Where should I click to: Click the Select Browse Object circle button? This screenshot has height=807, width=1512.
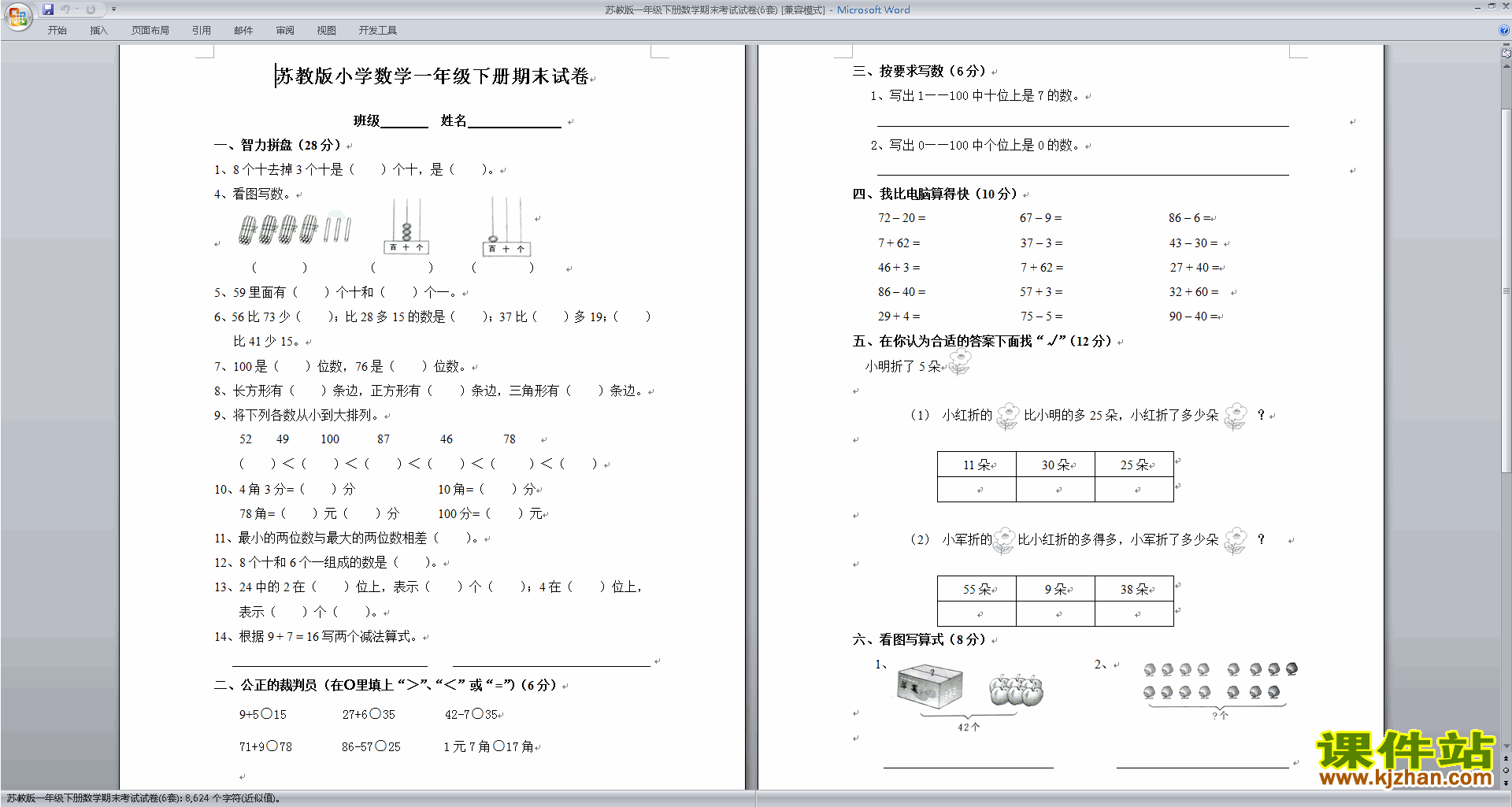[1506, 770]
